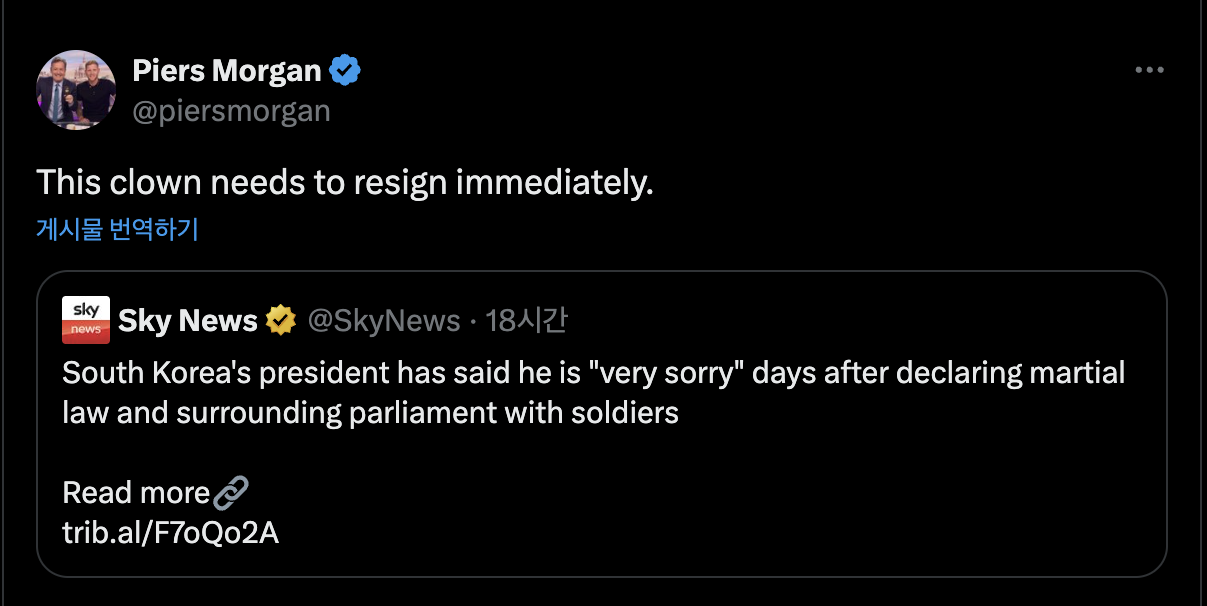This screenshot has width=1207, height=606.
Task: Open the 18시간 timestamp
Action: [x=526, y=321]
